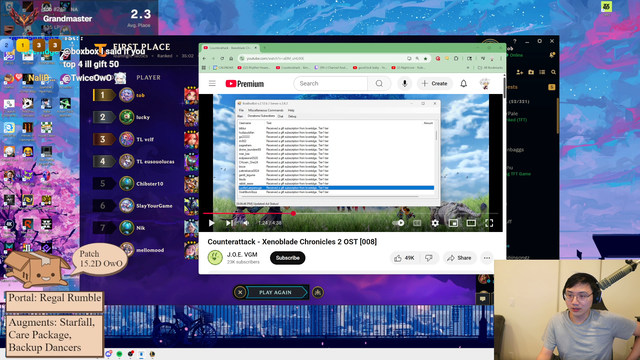Open team planner icon beside Play Again
Image resolution: width=640 pixels, height=360 pixels.
coord(318,292)
